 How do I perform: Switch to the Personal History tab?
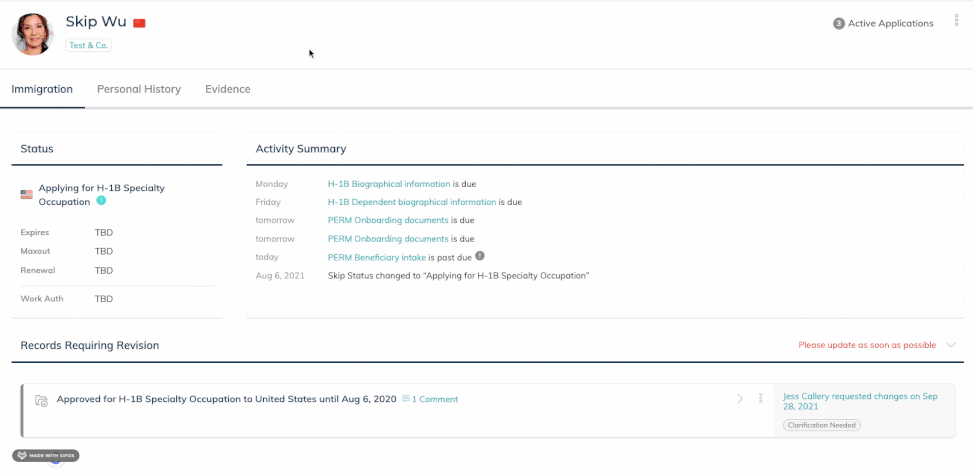(139, 89)
